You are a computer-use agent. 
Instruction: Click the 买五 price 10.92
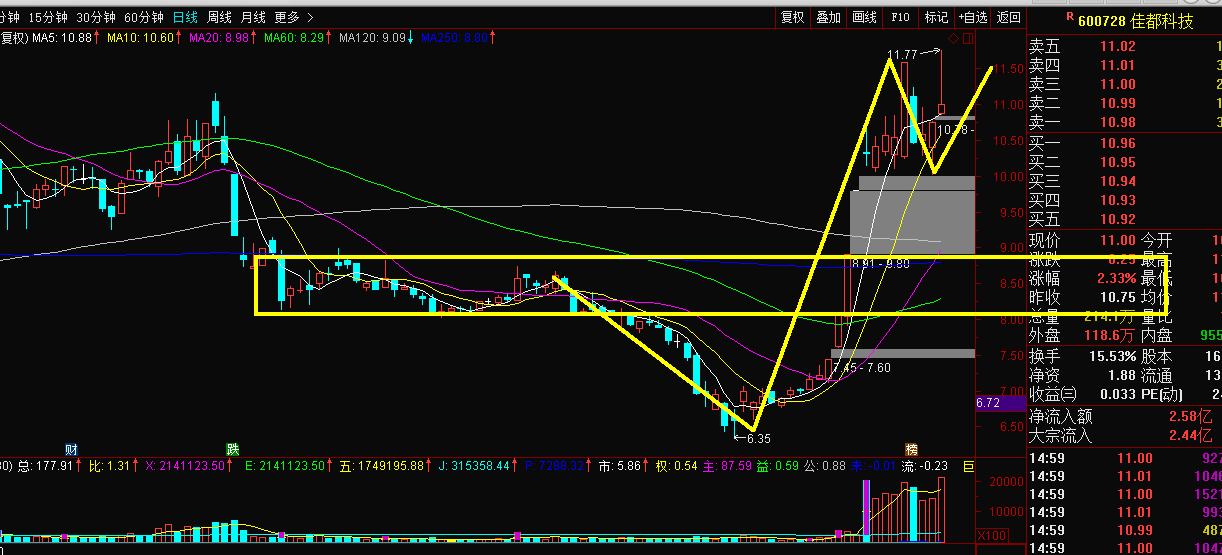pos(1118,219)
